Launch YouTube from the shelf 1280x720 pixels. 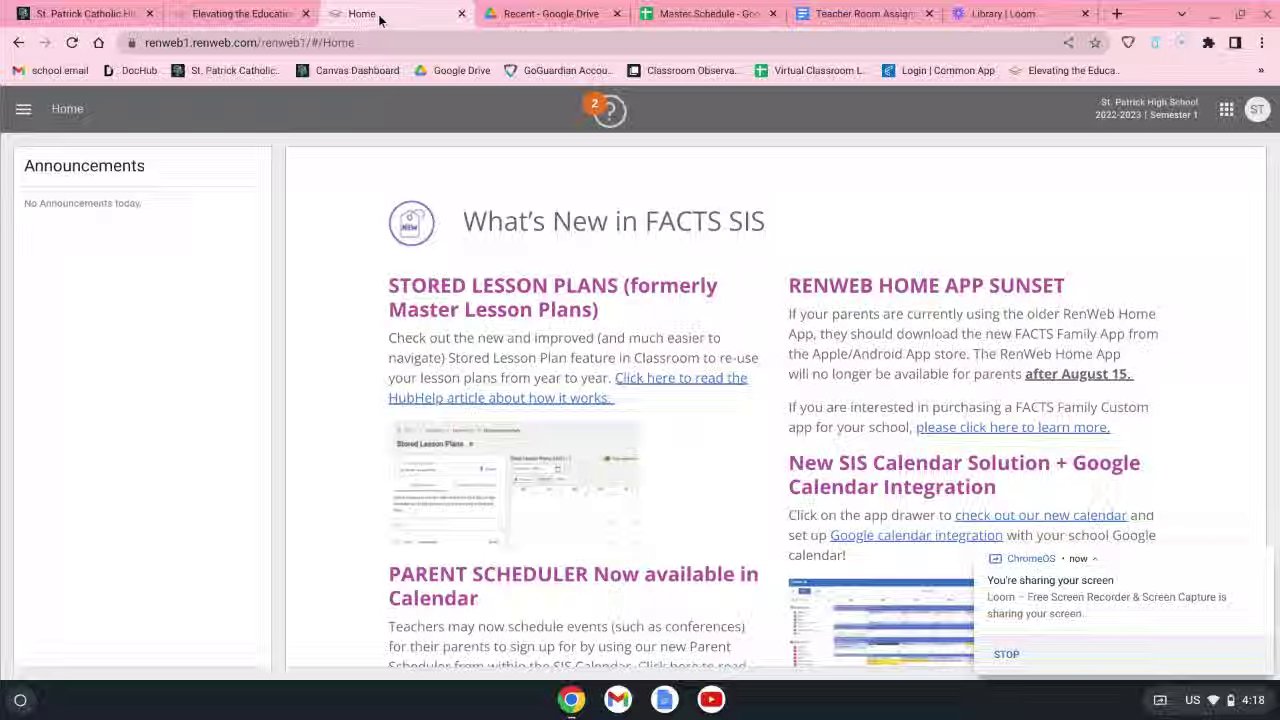[711, 700]
